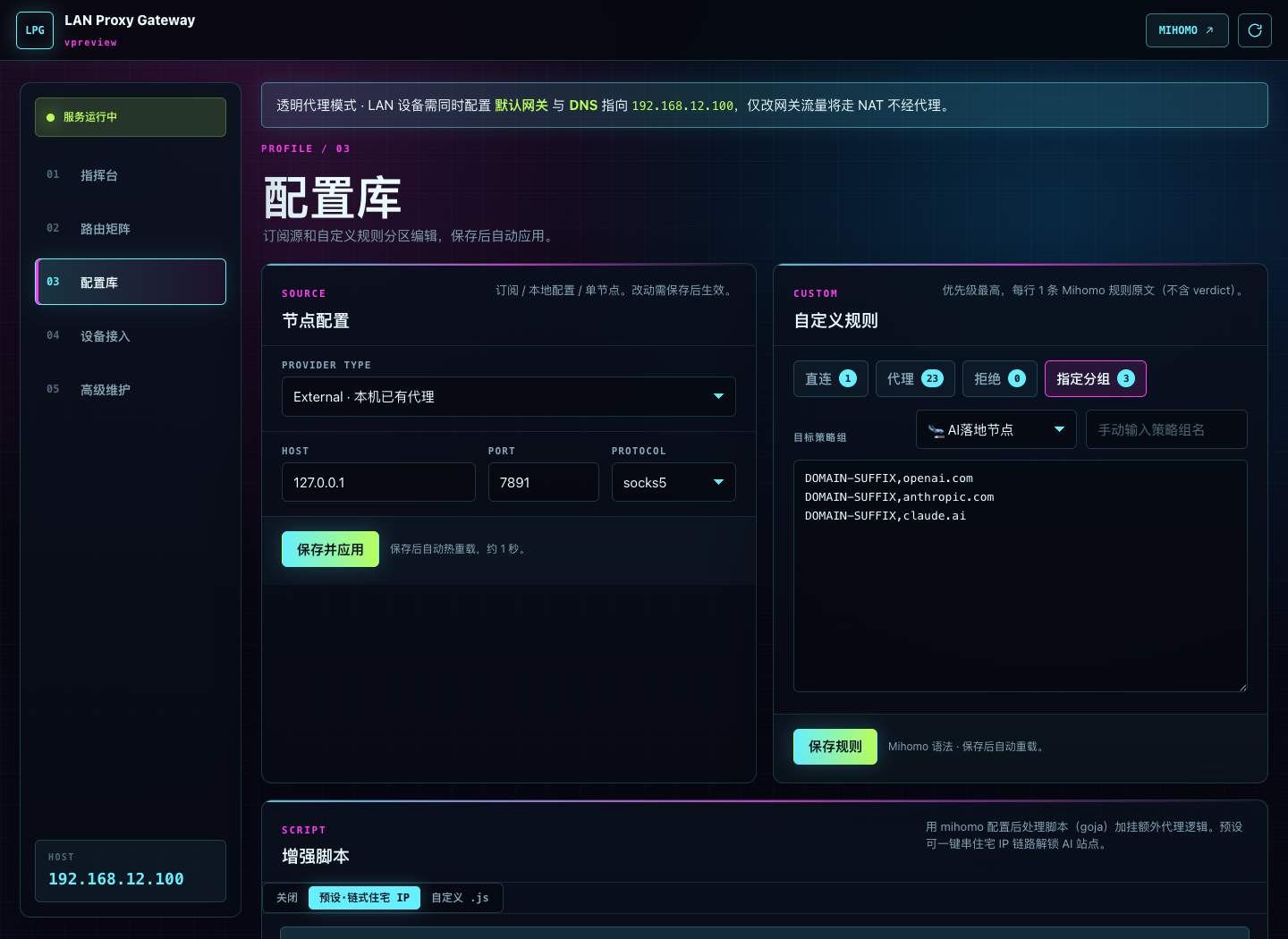
Task: Open the 路由矩阵 sidebar item
Action: (x=131, y=229)
